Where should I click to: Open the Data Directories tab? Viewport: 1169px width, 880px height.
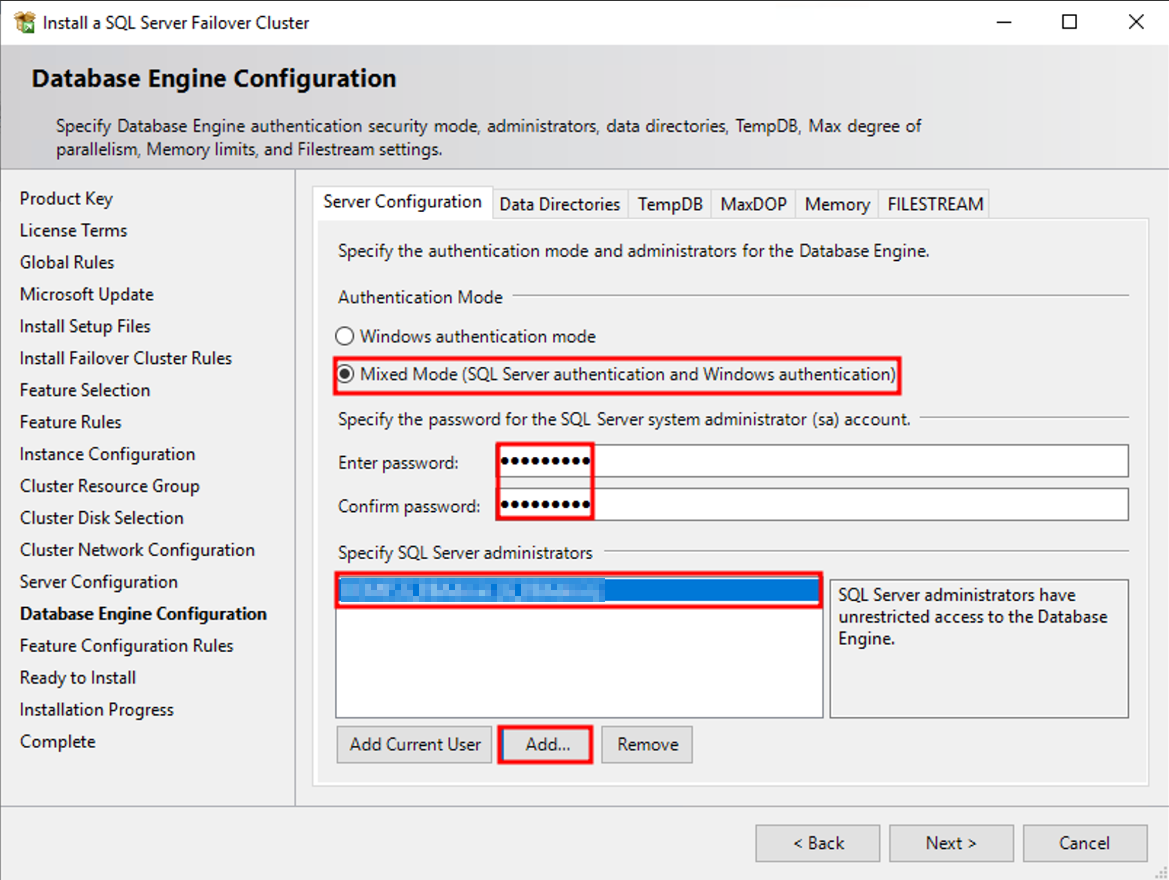point(560,204)
